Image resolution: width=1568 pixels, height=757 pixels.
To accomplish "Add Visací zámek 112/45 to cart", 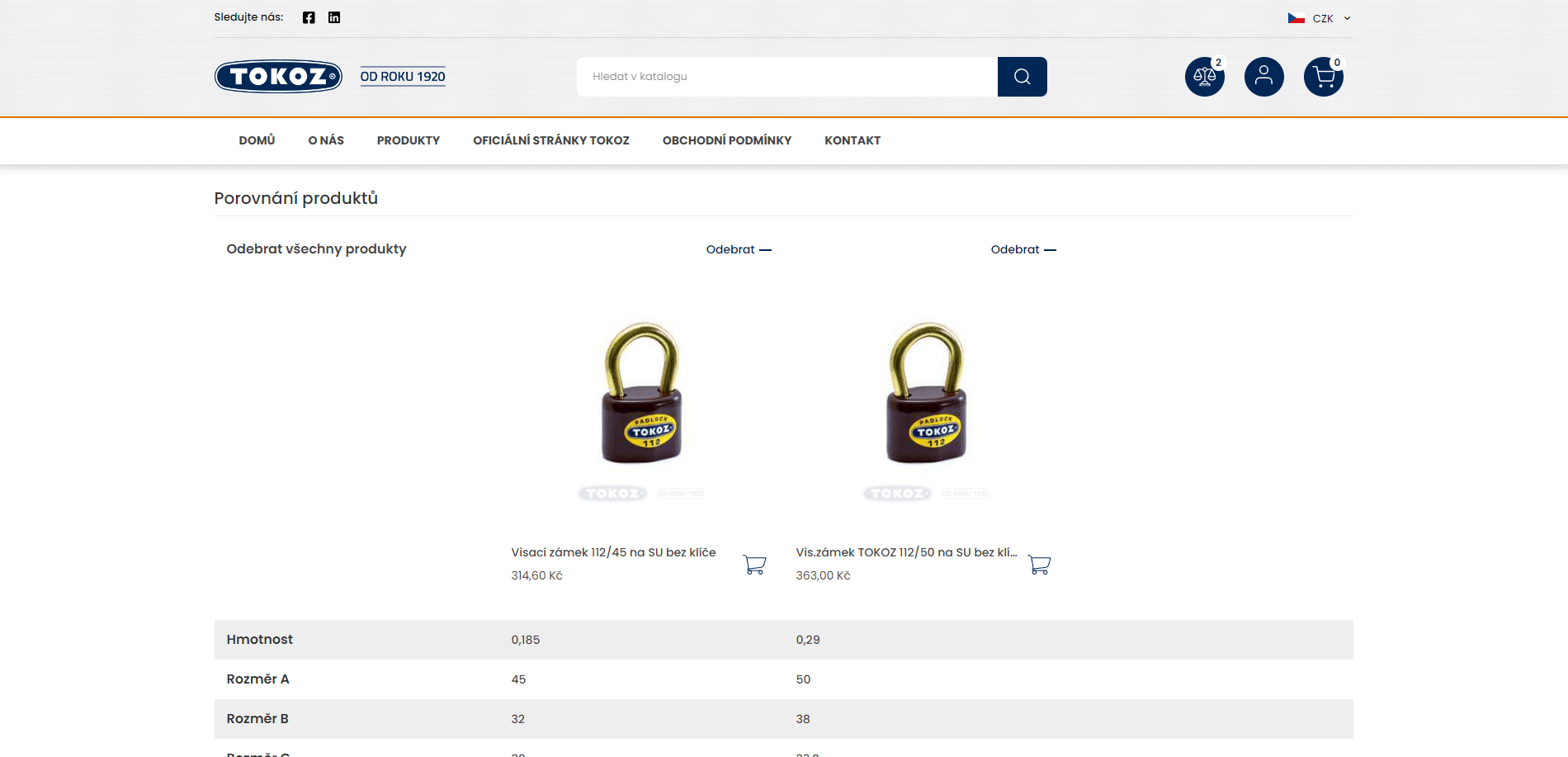I will (x=754, y=565).
